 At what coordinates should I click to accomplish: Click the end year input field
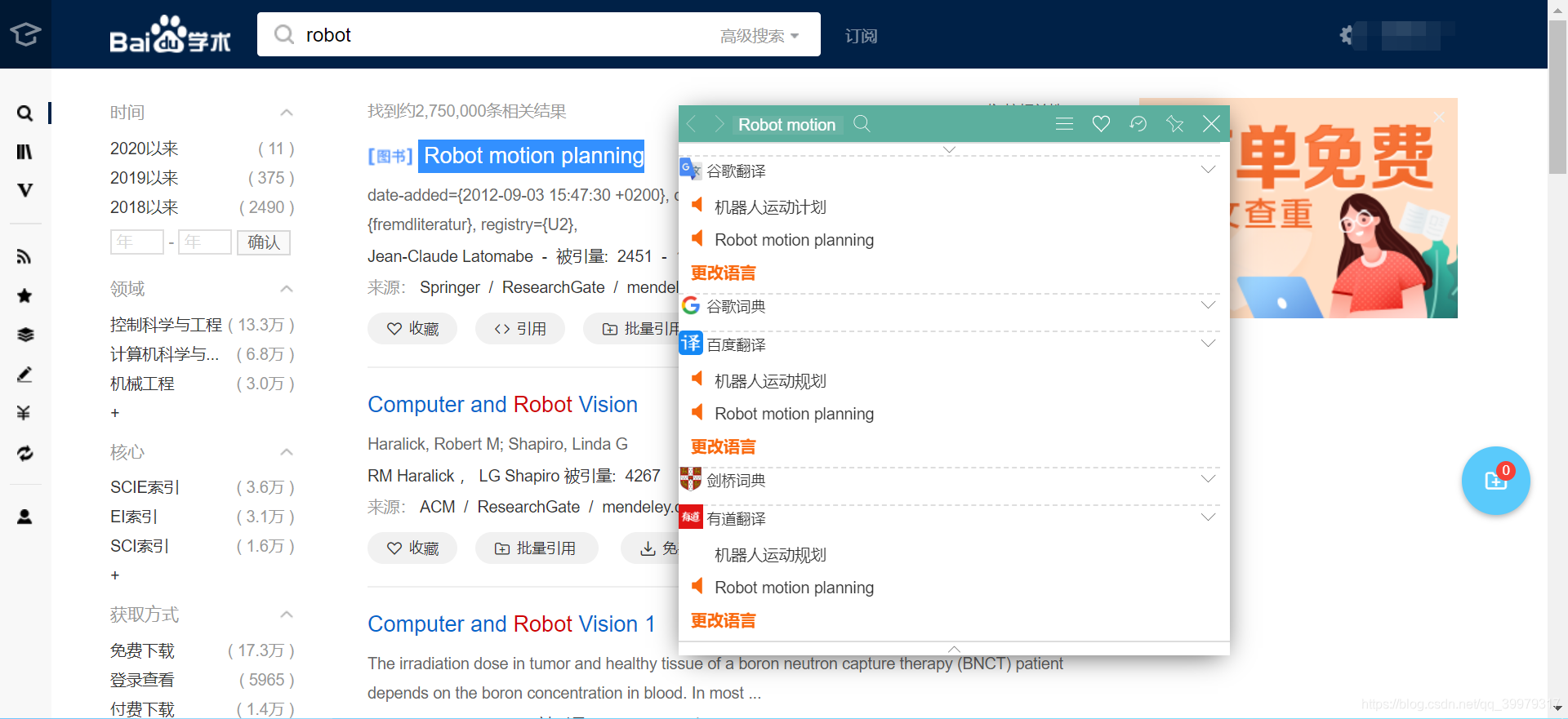pyautogui.click(x=205, y=242)
